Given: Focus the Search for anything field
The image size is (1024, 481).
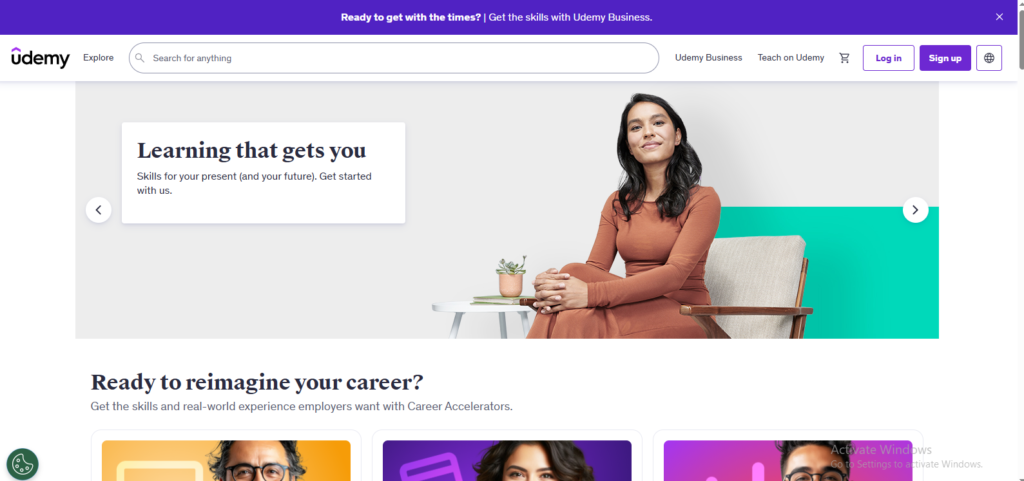Looking at the screenshot, I should point(394,58).
